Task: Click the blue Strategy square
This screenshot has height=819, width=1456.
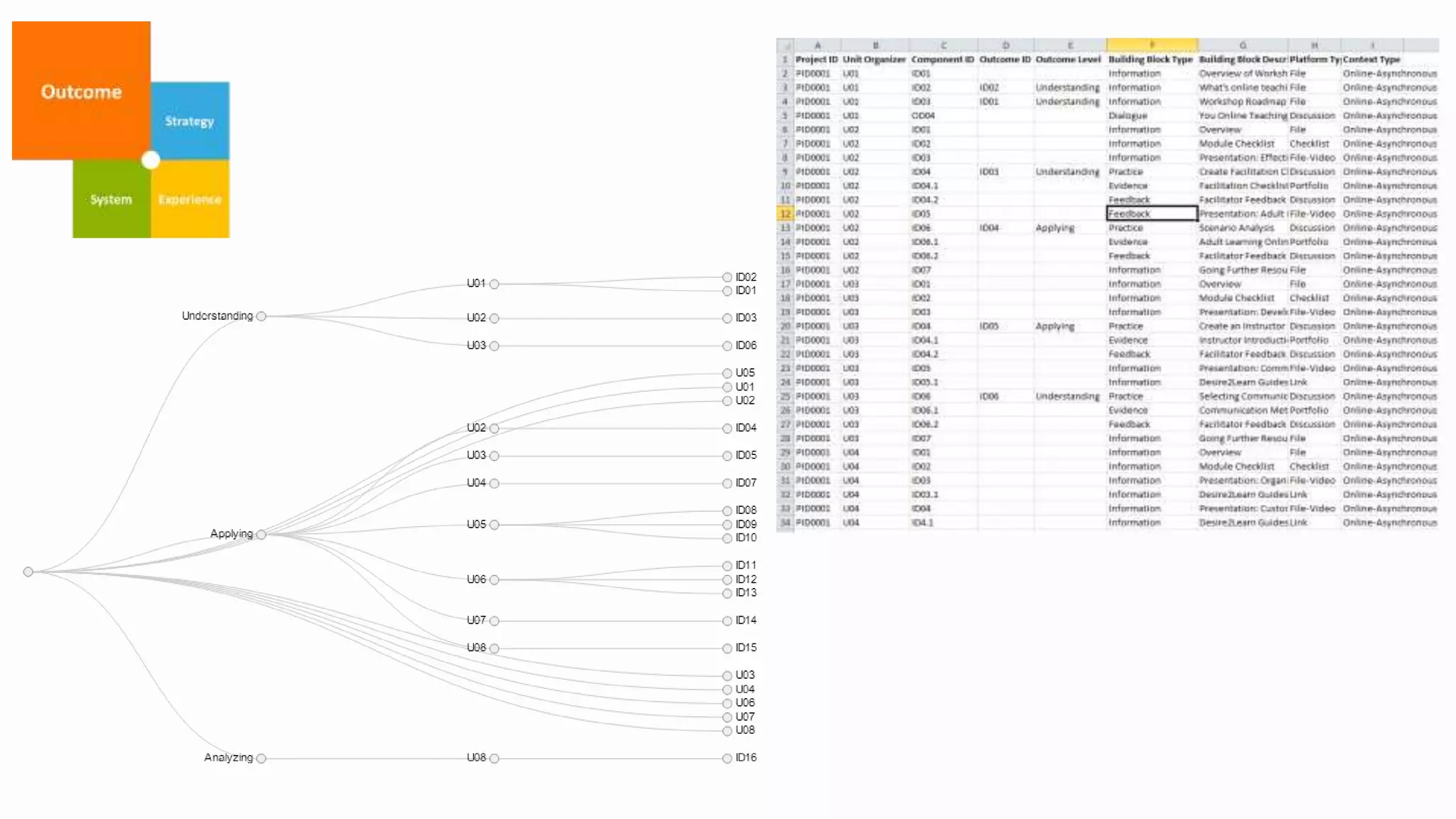Action: tap(190, 120)
